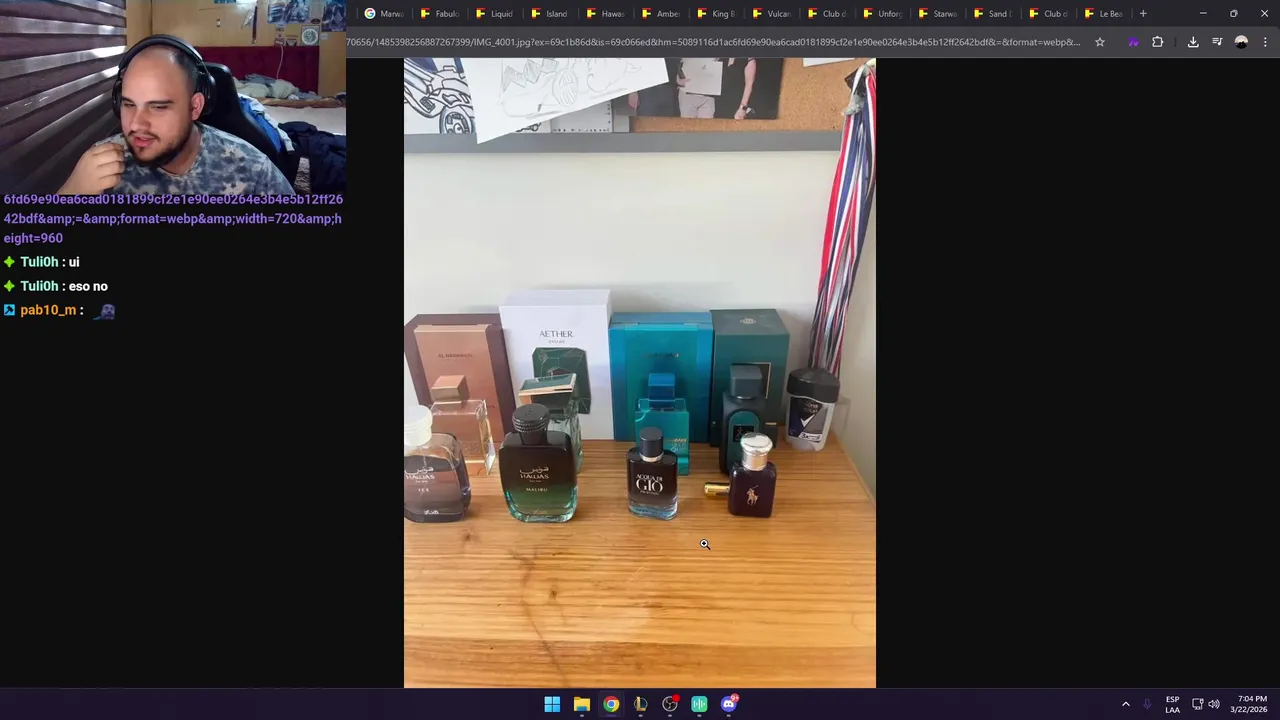Switch to the Le Bea tab
The image size is (1280, 720).
tap(1103, 14)
